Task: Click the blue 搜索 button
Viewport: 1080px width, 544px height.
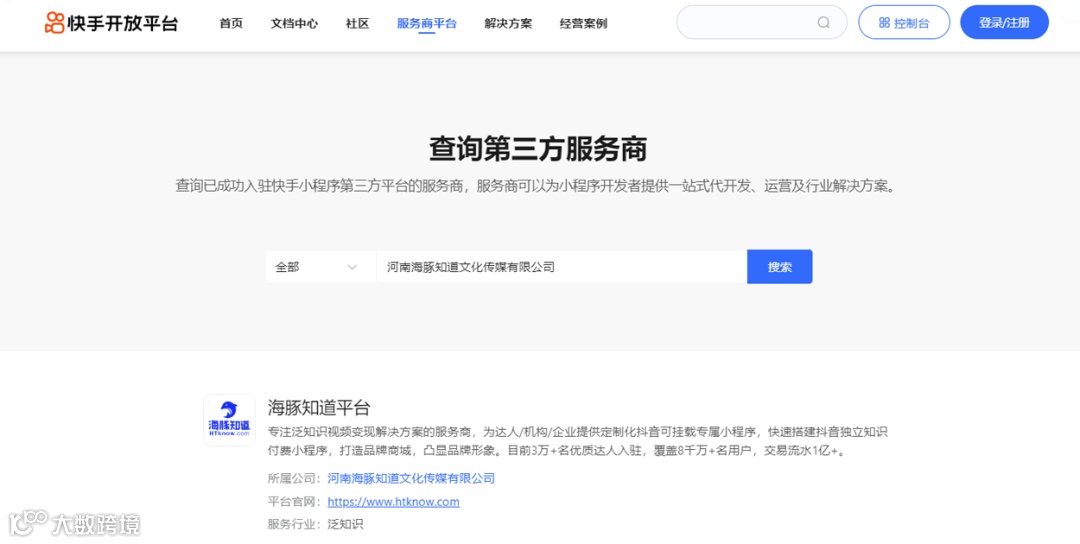Action: [x=780, y=267]
